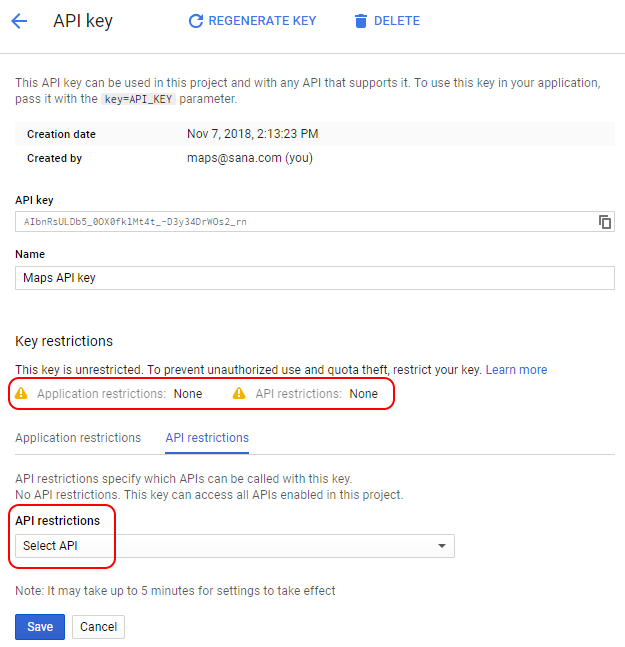Click the Key restrictions section heading
Viewport: 625px width, 647px height.
(x=64, y=341)
